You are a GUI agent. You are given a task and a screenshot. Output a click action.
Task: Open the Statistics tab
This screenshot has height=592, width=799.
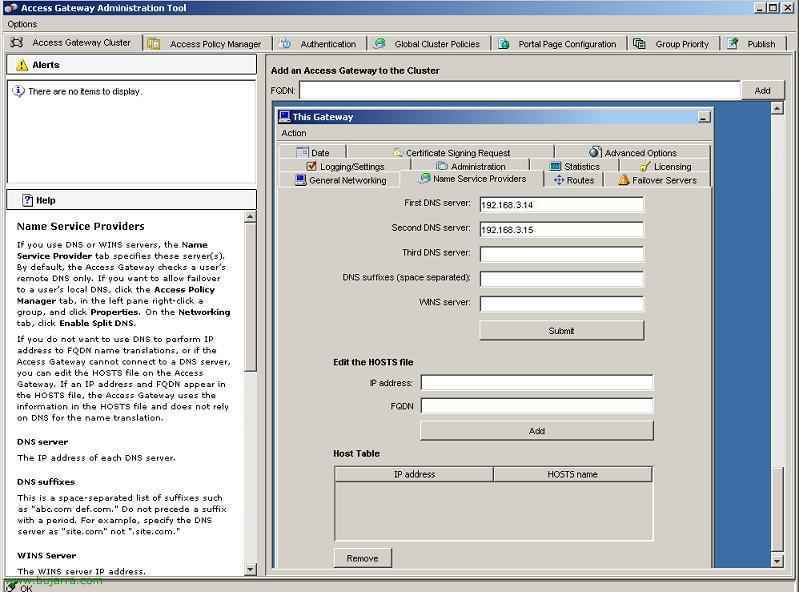574,166
